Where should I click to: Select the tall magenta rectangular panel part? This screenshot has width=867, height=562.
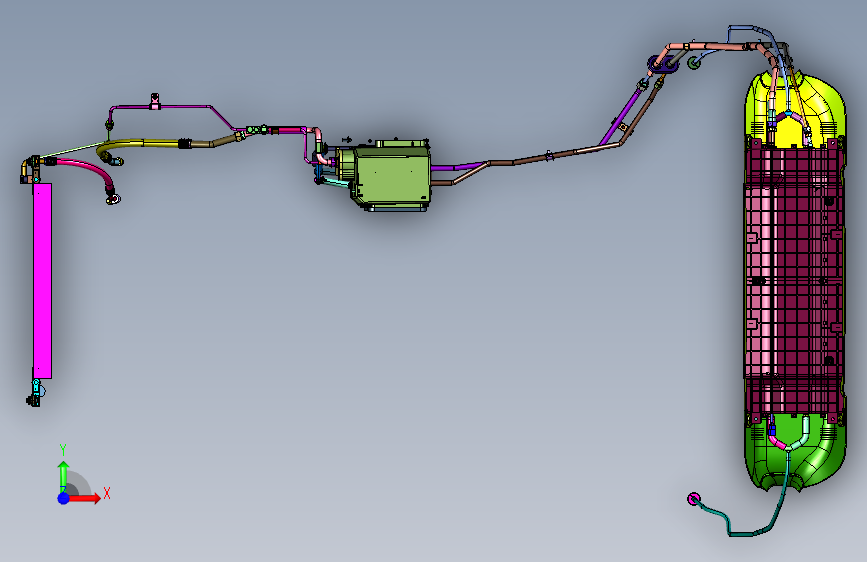[x=42, y=281]
